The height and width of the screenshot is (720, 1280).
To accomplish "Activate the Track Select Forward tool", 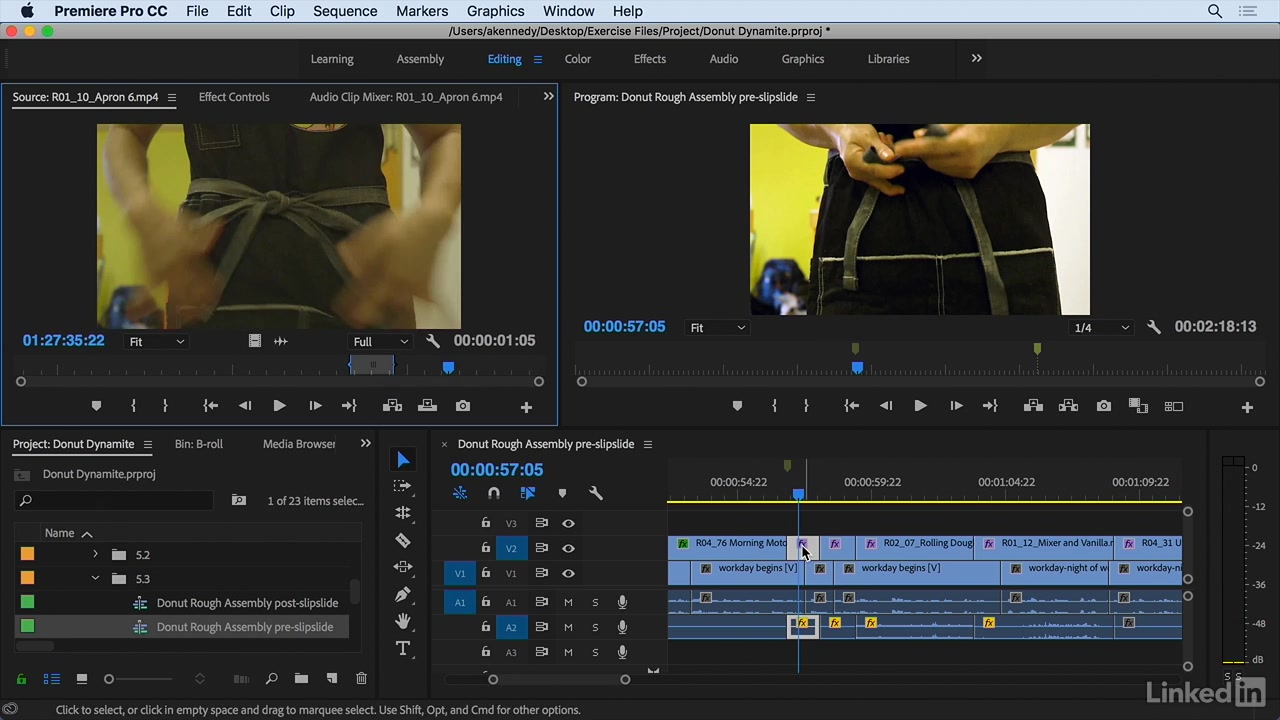I will coord(403,486).
